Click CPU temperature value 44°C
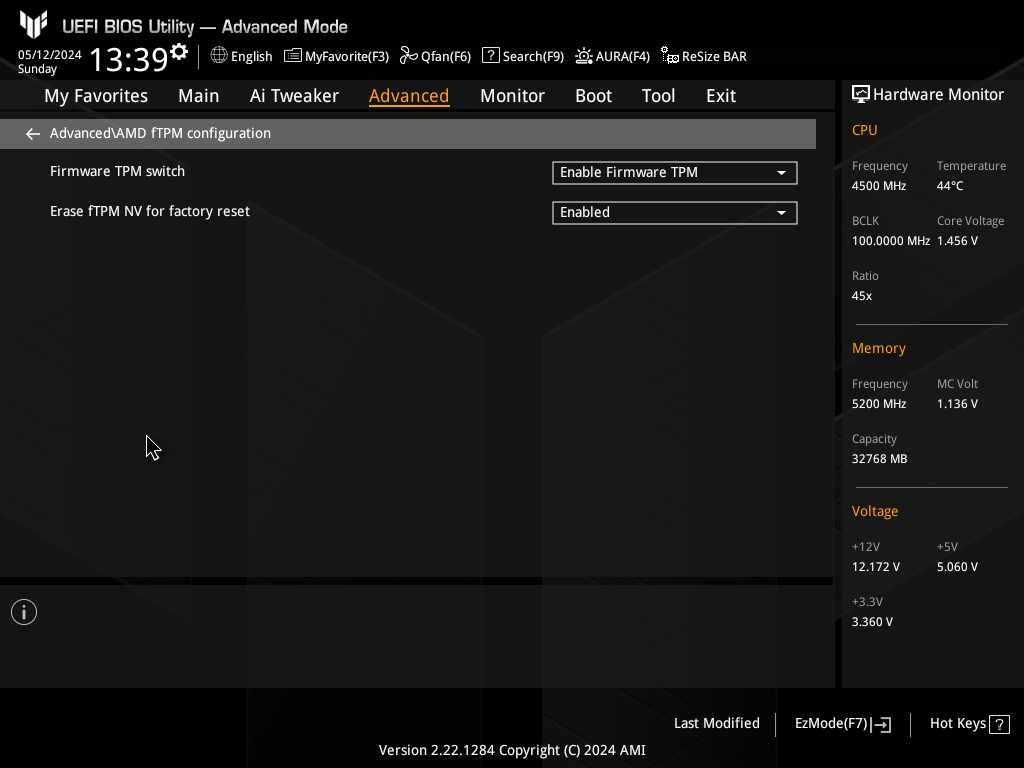The height and width of the screenshot is (768, 1024). (x=950, y=186)
